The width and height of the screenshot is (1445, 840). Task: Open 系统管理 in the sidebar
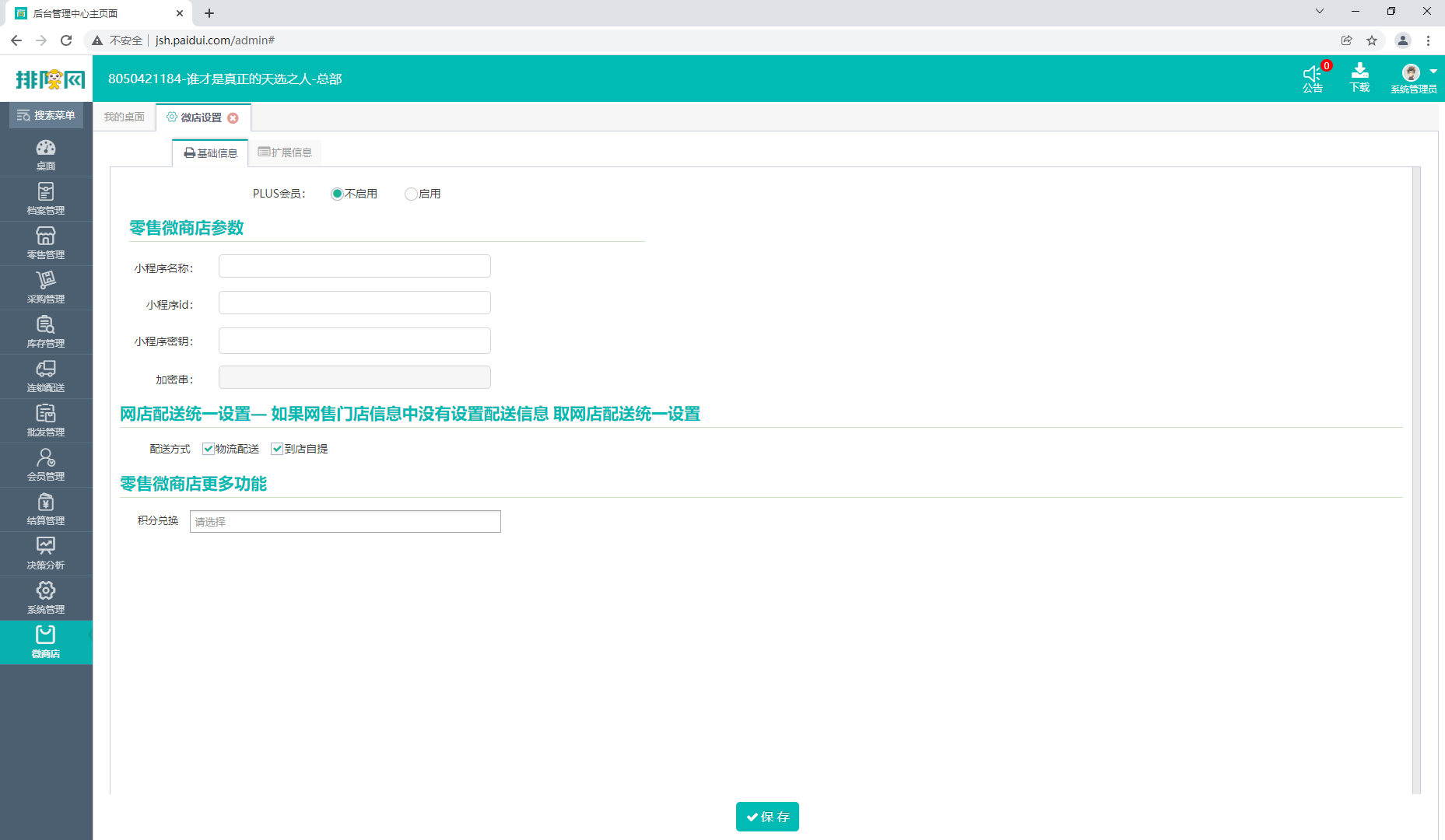pyautogui.click(x=46, y=598)
